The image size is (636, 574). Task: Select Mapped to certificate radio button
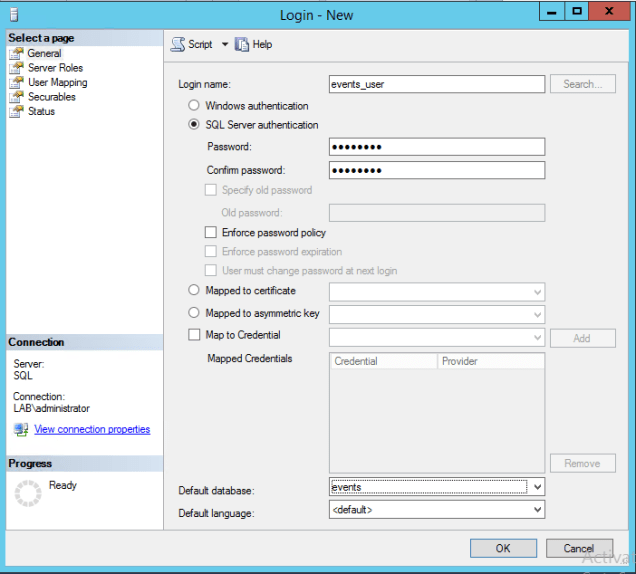coord(194,290)
